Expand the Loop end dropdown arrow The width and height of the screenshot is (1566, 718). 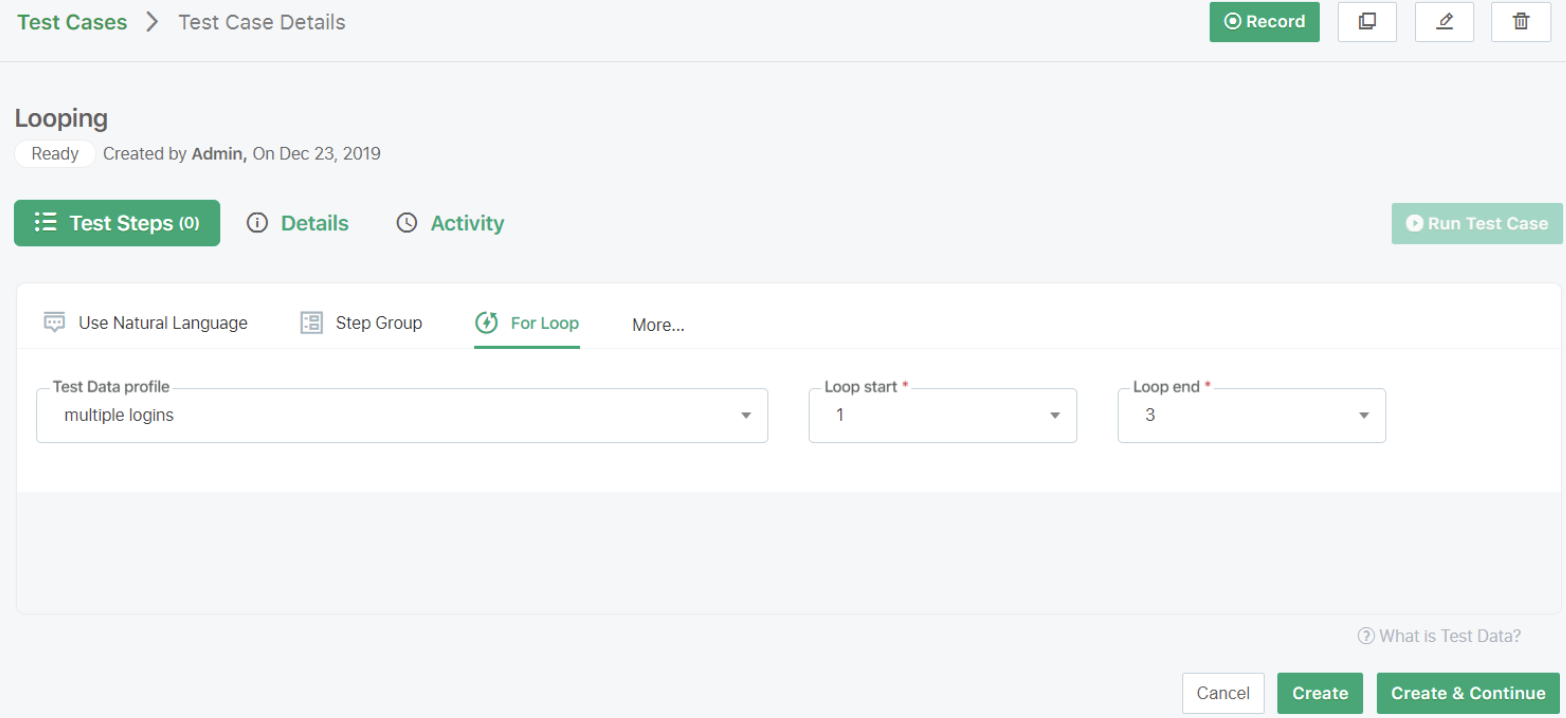coord(1363,416)
